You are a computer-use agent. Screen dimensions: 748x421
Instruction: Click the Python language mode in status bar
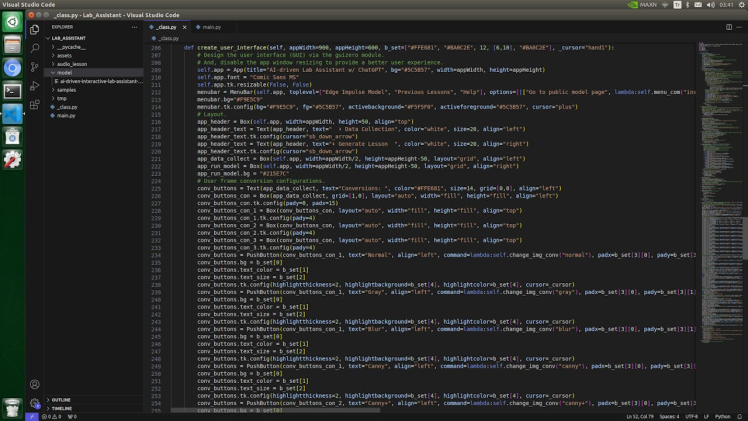click(723, 416)
